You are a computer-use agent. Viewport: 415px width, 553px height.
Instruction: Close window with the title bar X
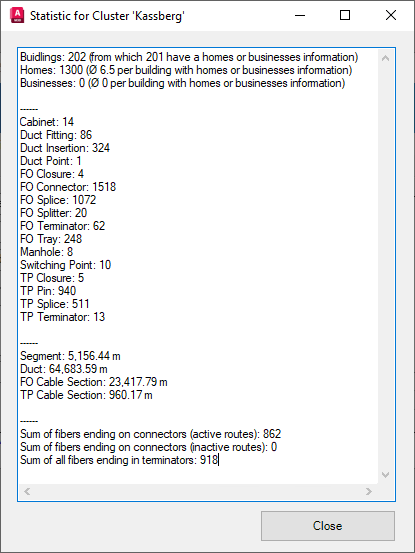pyautogui.click(x=391, y=16)
